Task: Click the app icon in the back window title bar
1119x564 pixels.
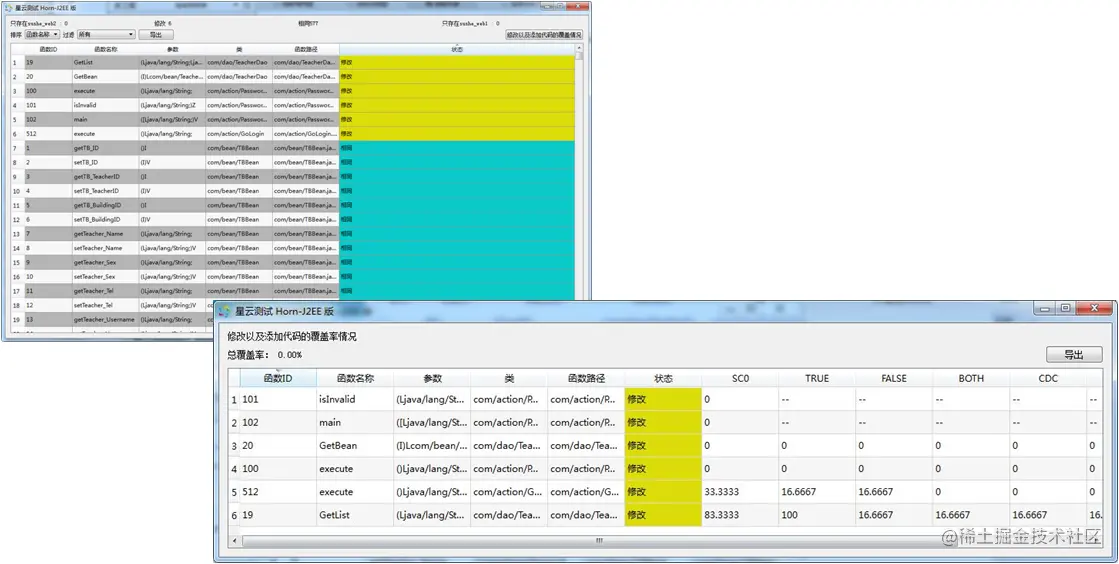Action: tap(9, 7)
